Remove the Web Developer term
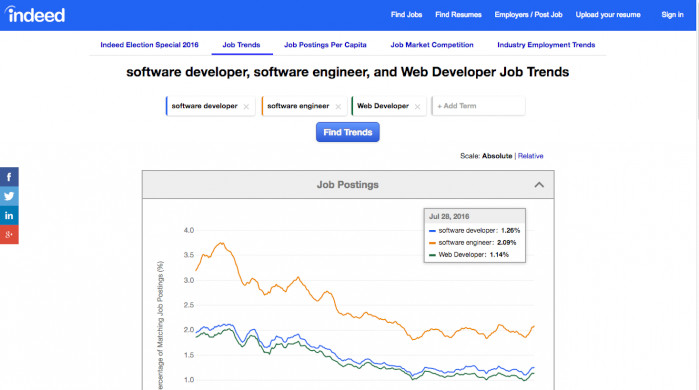This screenshot has height=390, width=699. coord(417,107)
